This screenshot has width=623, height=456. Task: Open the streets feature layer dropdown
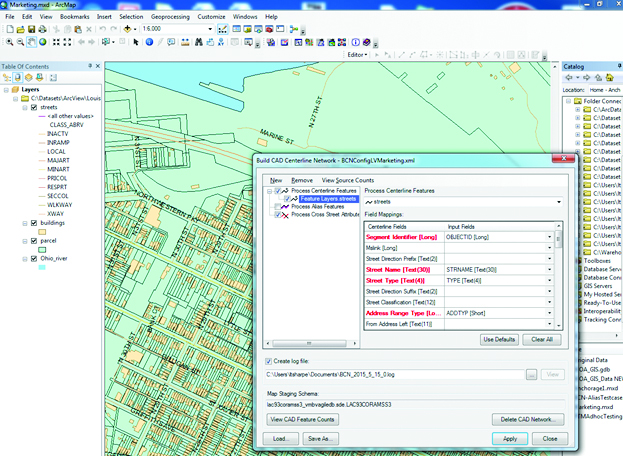pos(559,202)
